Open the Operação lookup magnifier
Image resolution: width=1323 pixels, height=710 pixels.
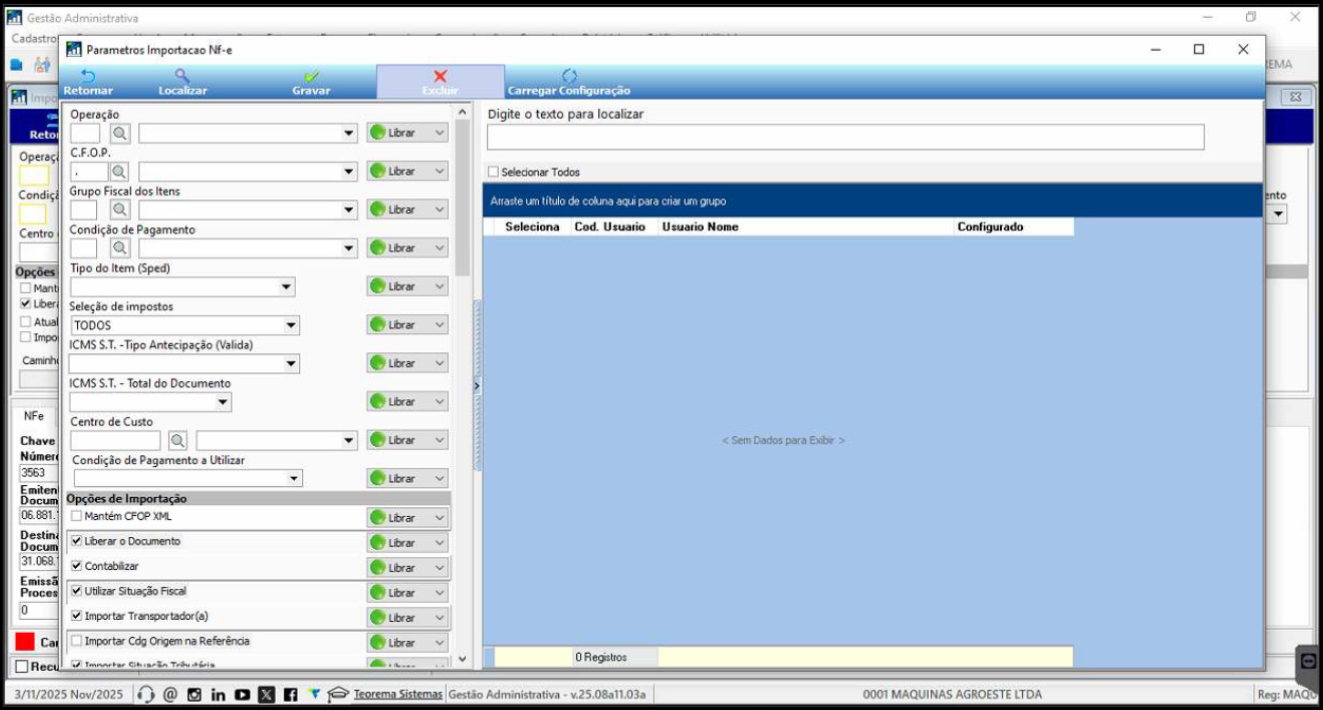click(x=119, y=133)
